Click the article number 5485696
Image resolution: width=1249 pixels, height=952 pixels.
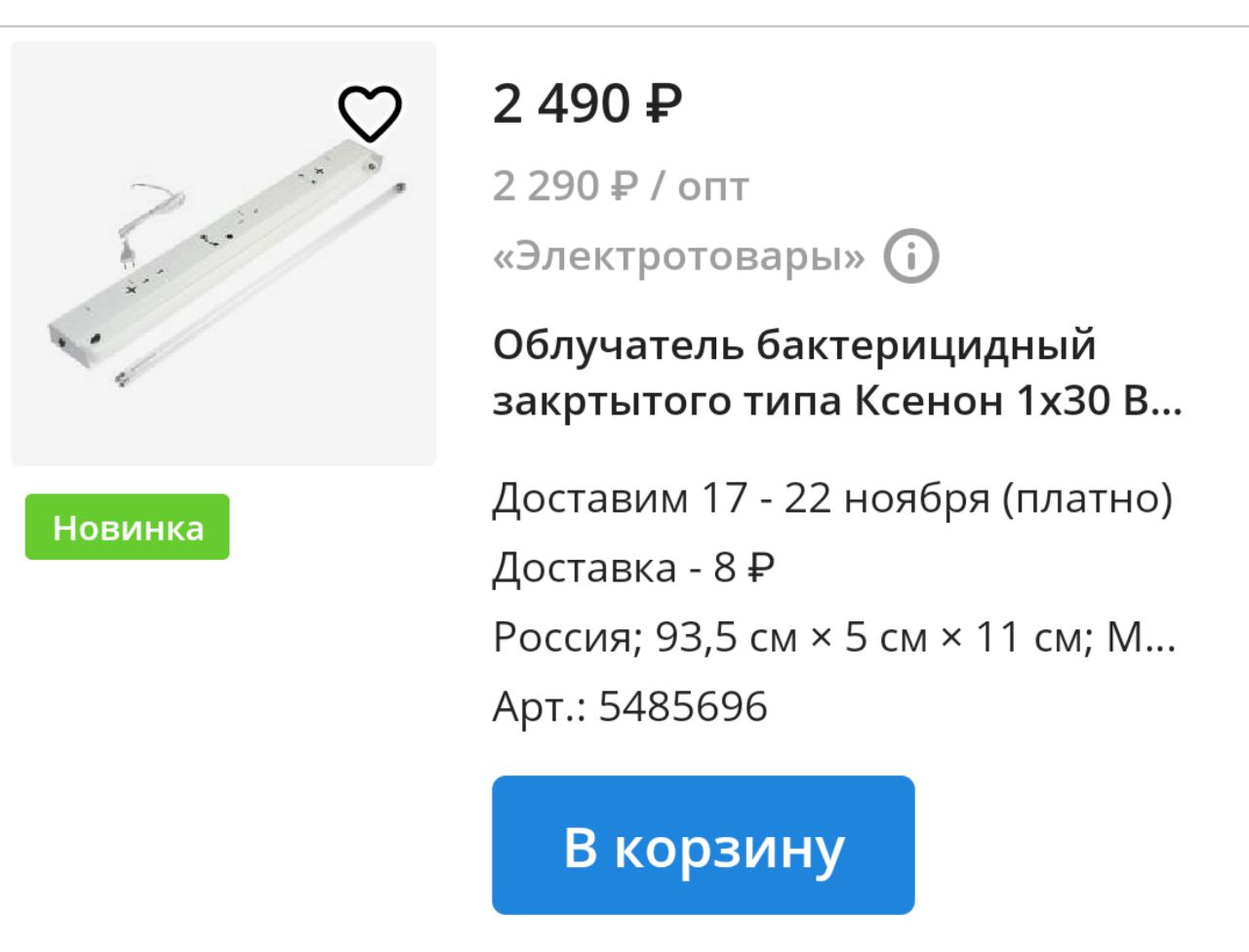click(x=683, y=706)
